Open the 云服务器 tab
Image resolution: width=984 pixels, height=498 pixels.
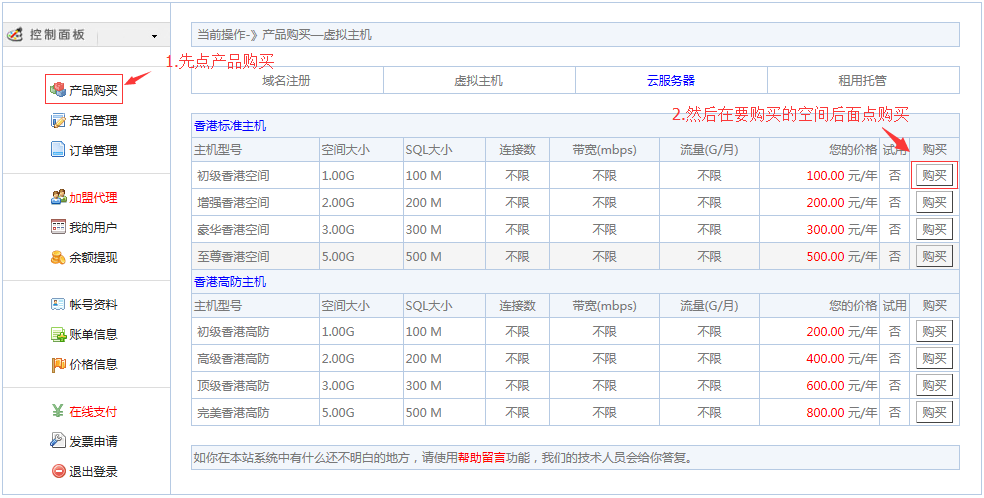tap(670, 81)
